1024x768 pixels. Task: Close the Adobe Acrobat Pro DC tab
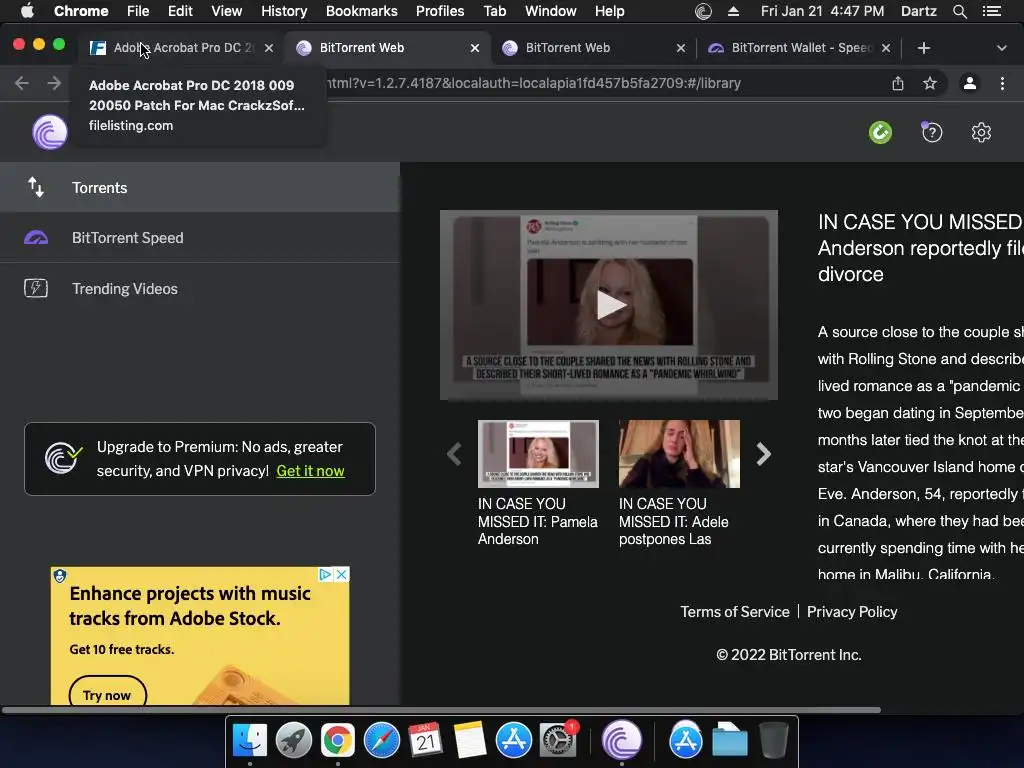268,48
